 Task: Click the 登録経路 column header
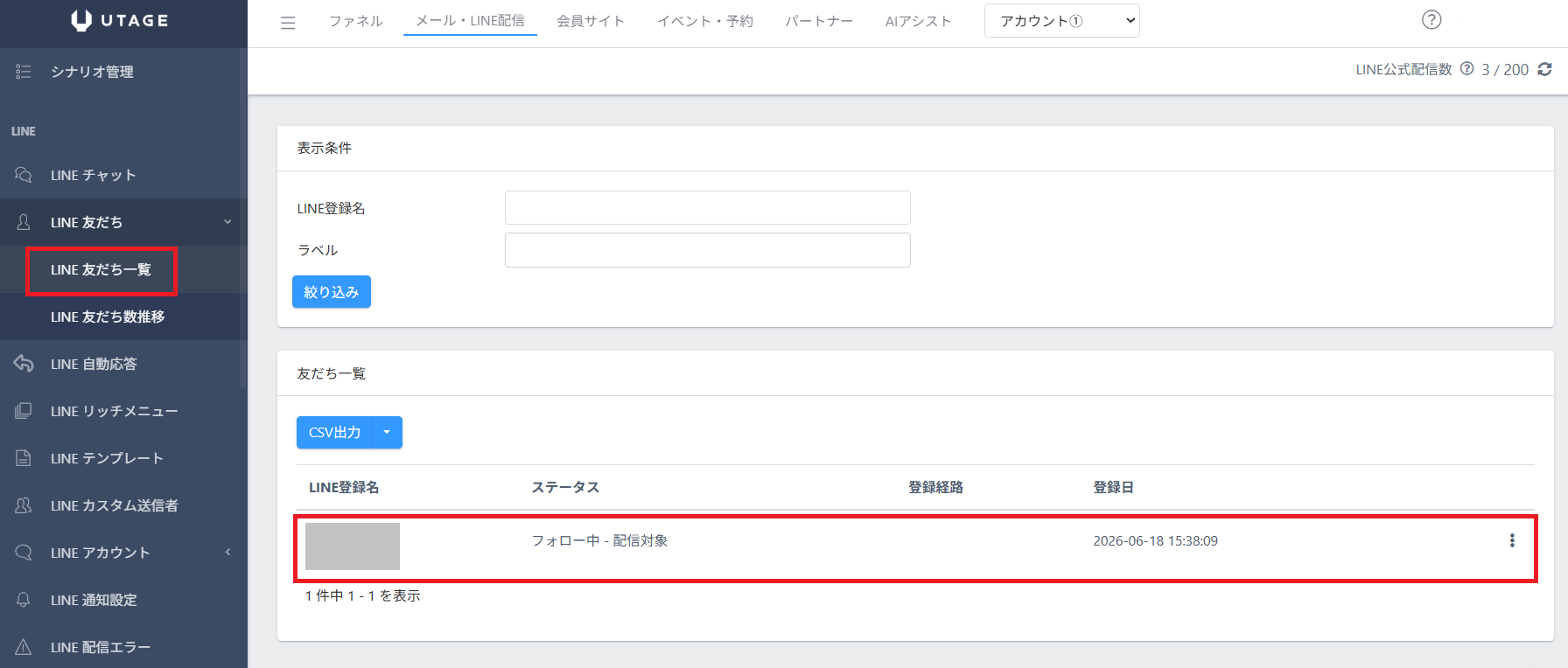click(935, 487)
